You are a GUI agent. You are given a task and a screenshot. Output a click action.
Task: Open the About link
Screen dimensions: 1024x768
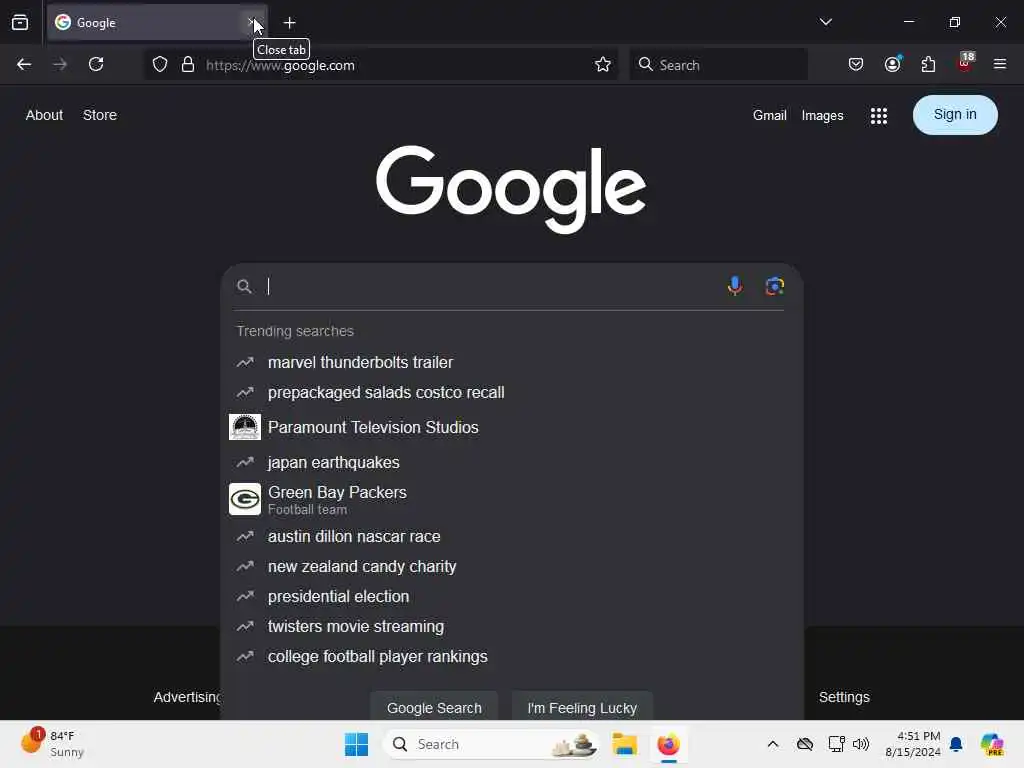(x=44, y=115)
